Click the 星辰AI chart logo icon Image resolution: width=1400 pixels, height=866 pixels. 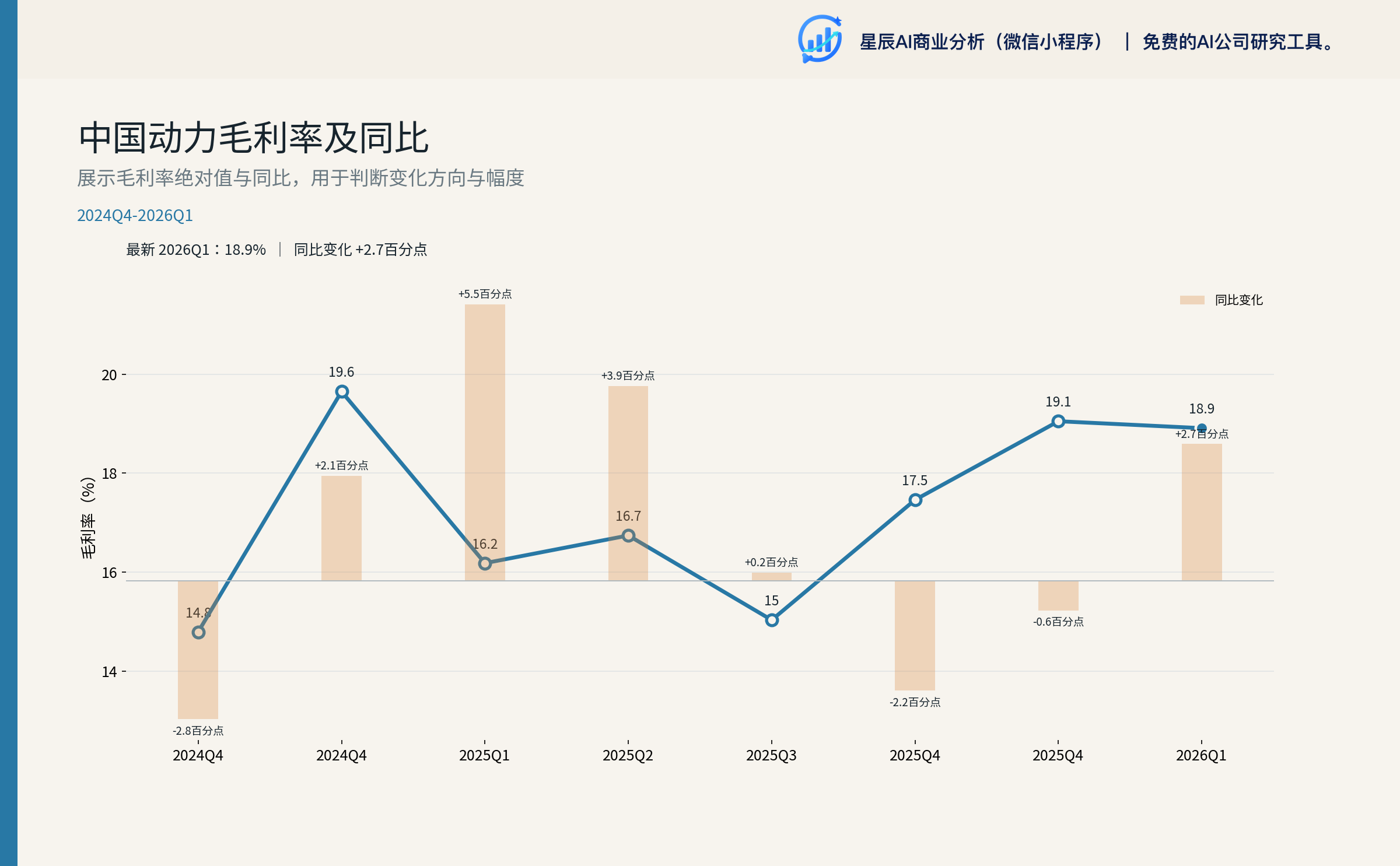point(820,39)
